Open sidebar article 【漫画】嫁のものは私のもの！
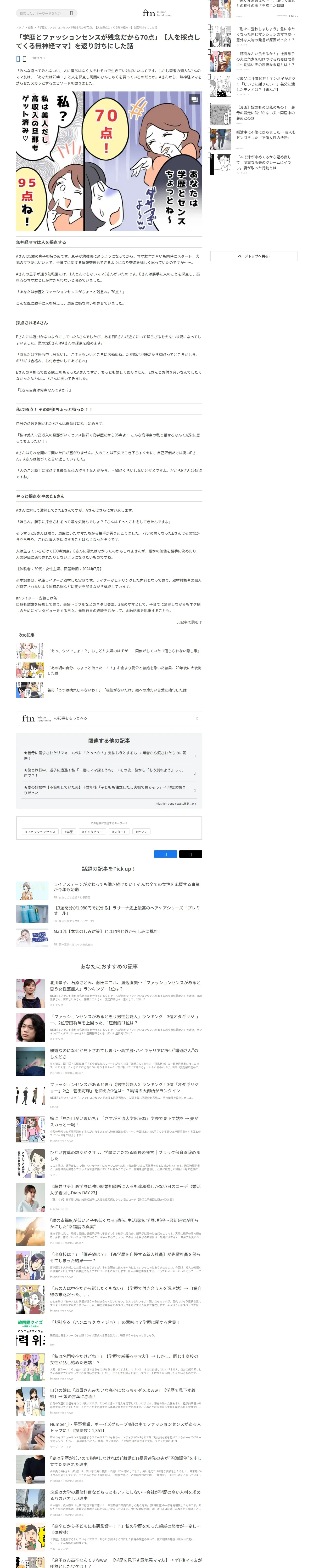The height and width of the screenshot is (1568, 314). 266,112
